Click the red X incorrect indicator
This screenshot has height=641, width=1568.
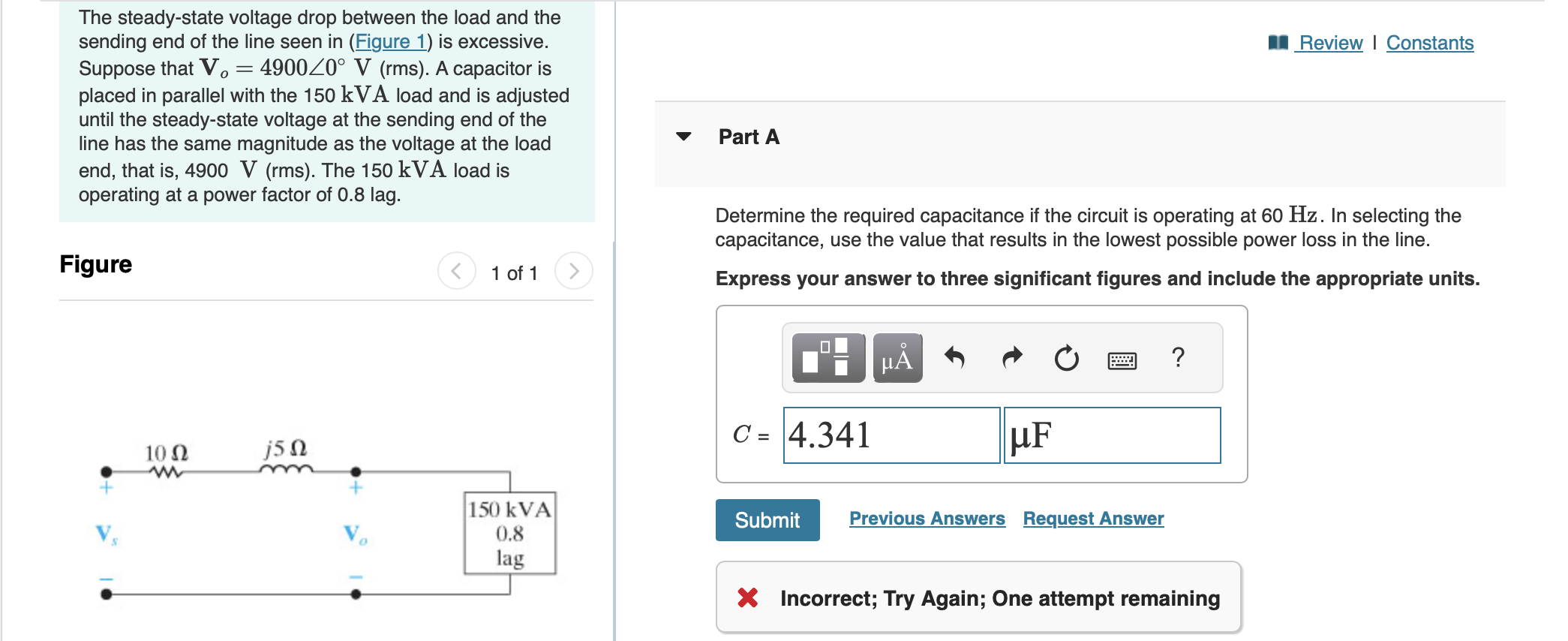pos(748,598)
